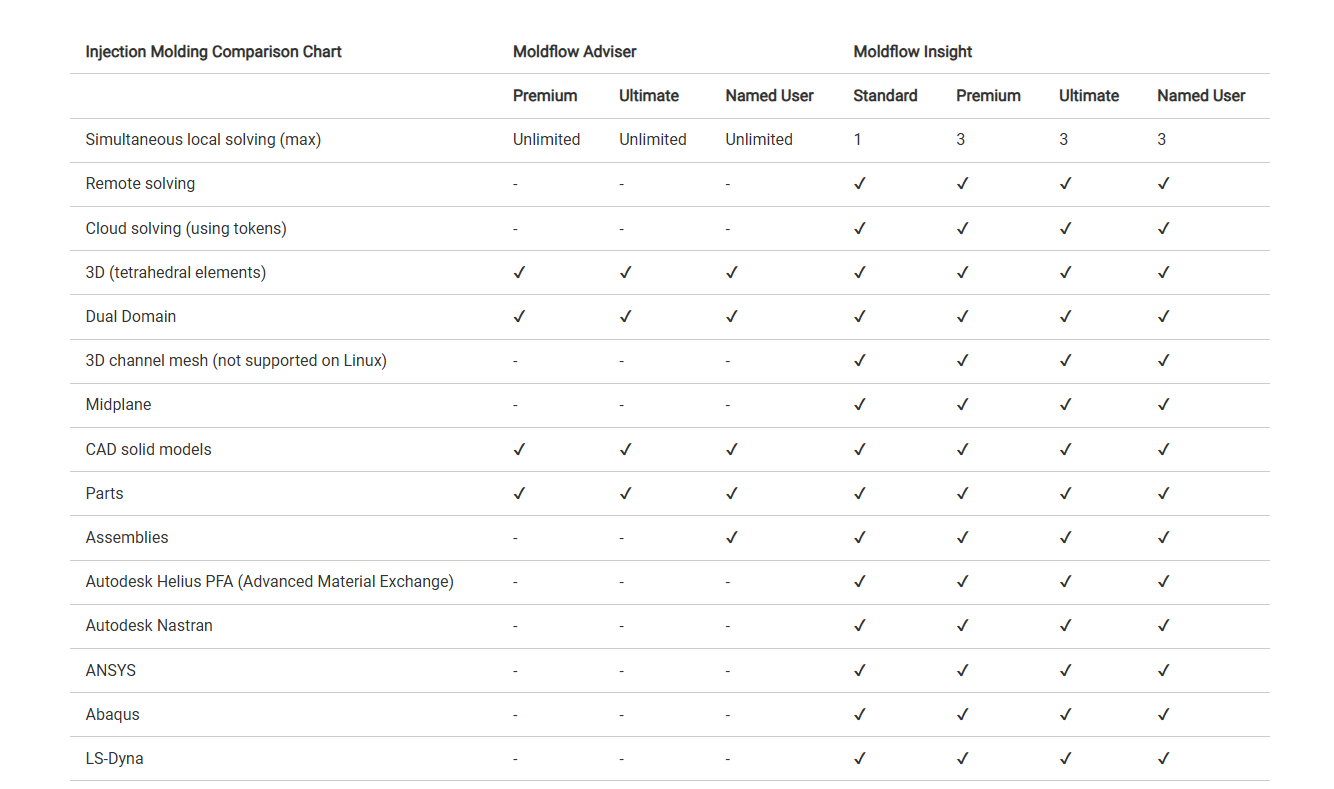
Task: Click ANSYS checkmark under Insight Premium
Action: tap(962, 671)
